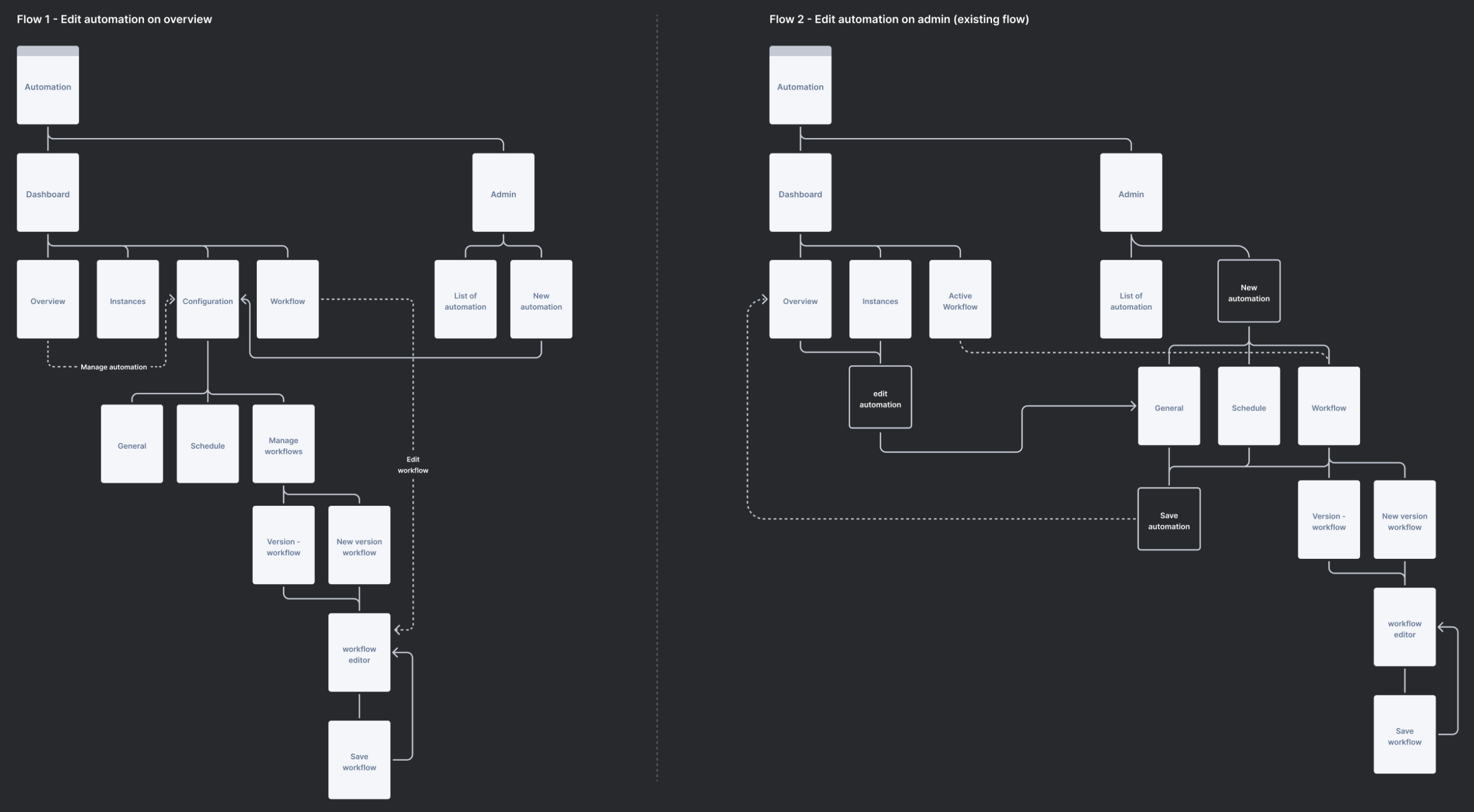Select the Save automation node
This screenshot has width=1474, height=812.
pyautogui.click(x=1168, y=520)
